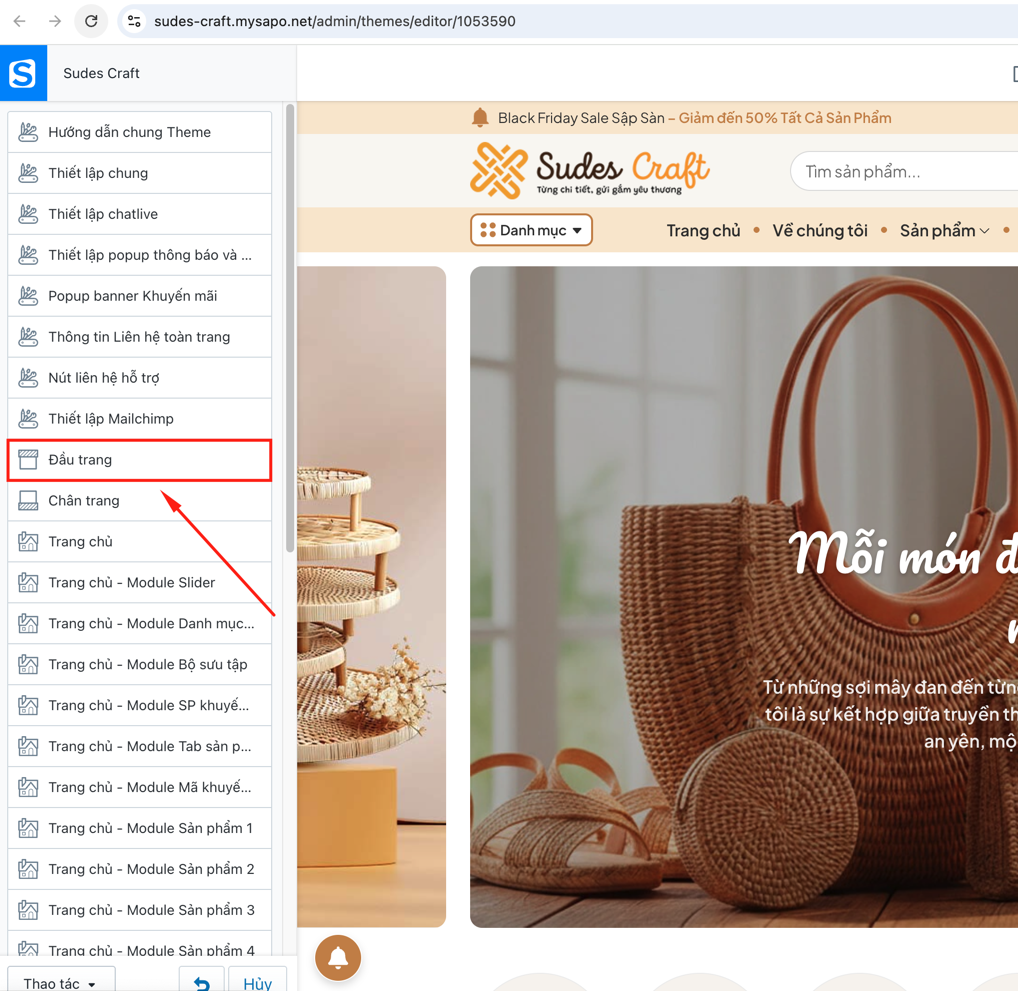Open Trang chủ - Module Danh mục
Image resolution: width=1018 pixels, height=991 pixels.
click(x=140, y=623)
